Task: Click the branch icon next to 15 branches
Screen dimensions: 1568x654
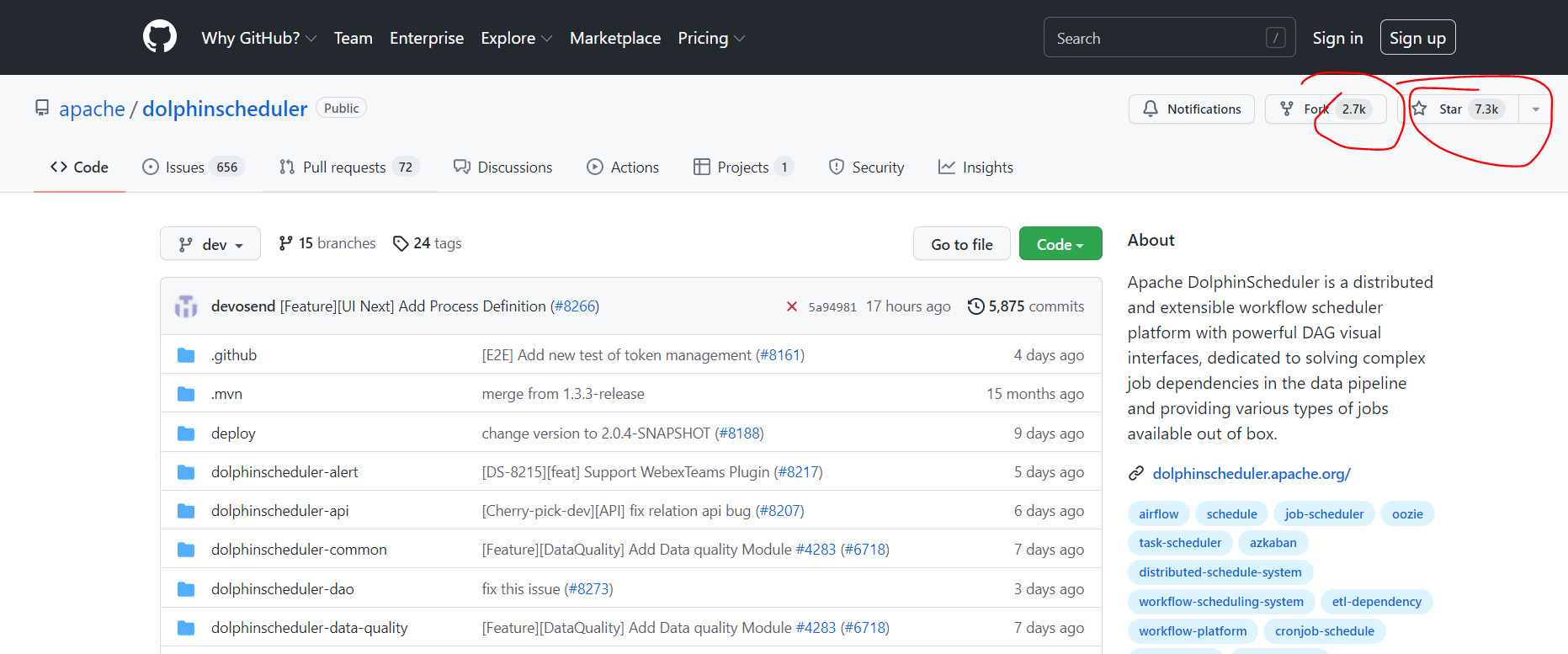Action: click(x=286, y=243)
